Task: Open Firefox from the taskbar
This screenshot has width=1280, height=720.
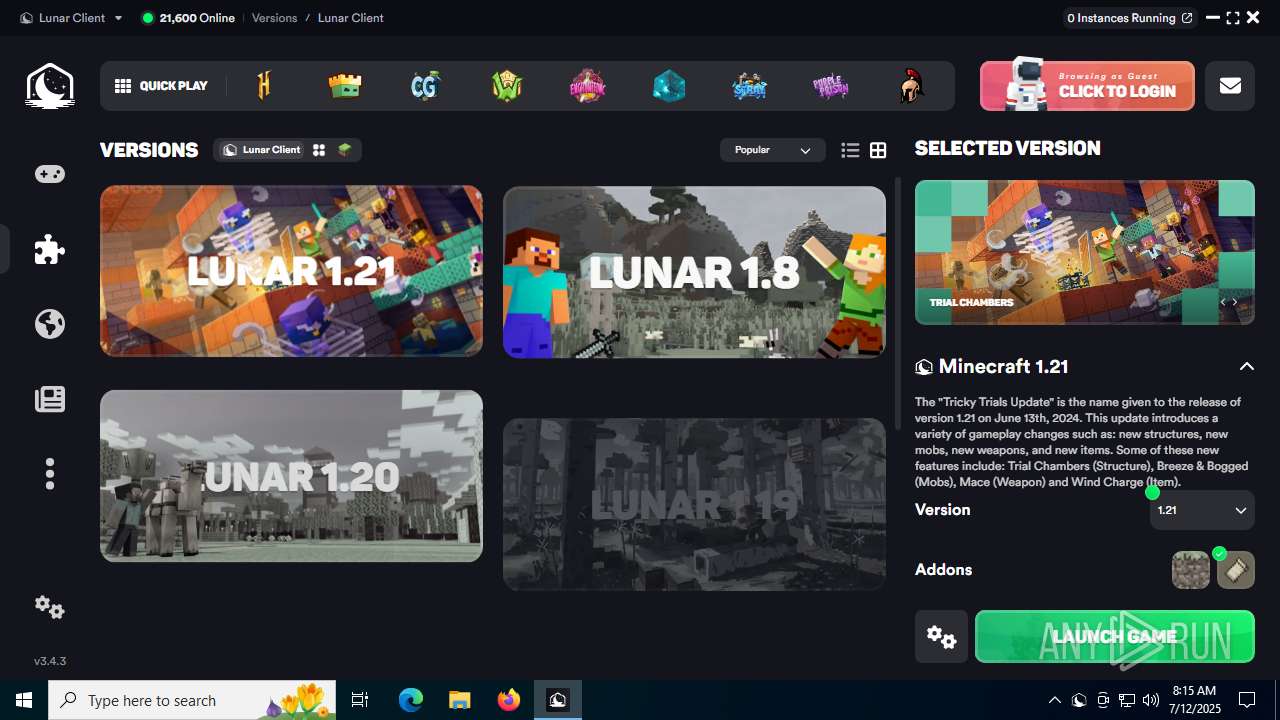Action: (x=508, y=700)
